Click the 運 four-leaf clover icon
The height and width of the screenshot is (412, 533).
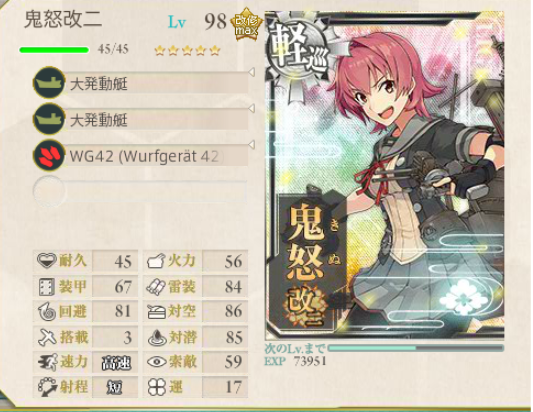click(156, 387)
